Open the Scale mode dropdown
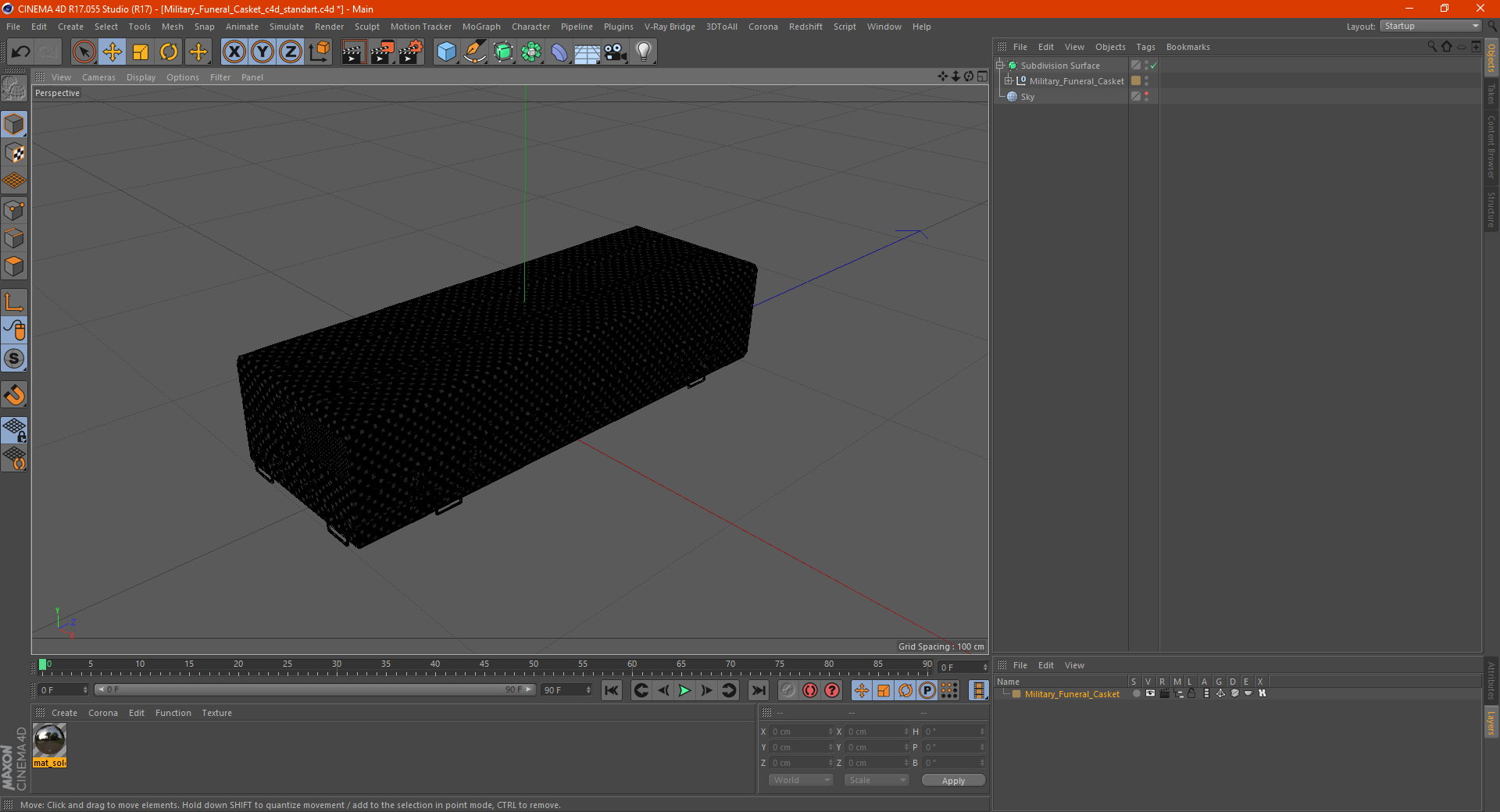Viewport: 1500px width, 812px height. (x=877, y=780)
